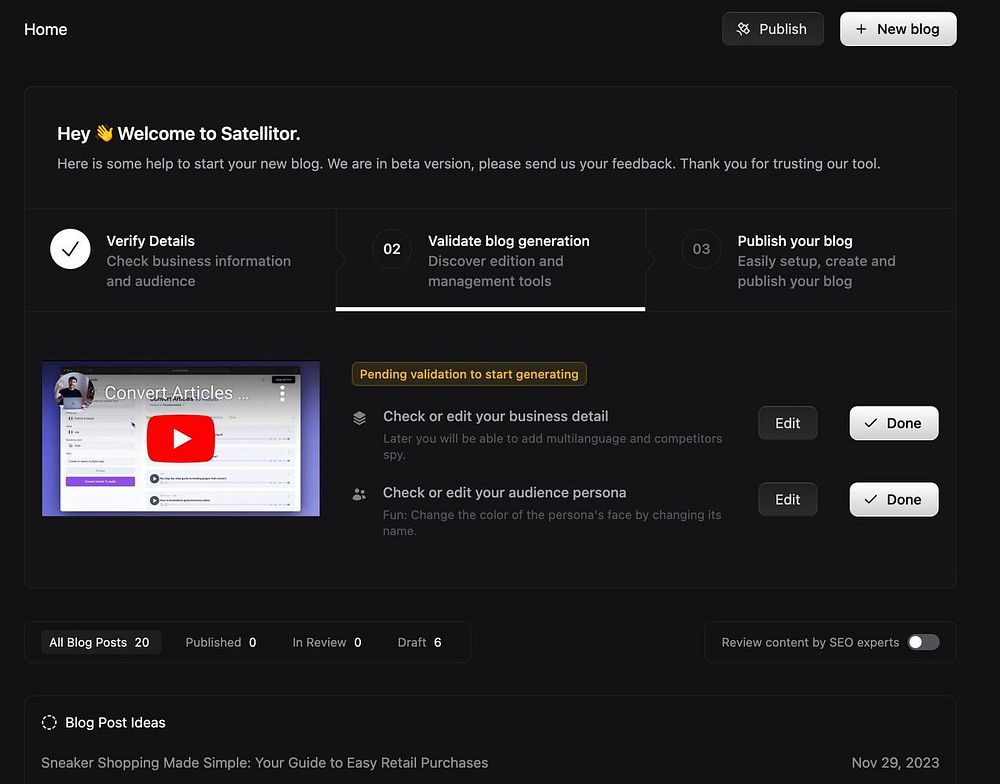
Task: Click the video channel avatar
Action: pos(74,390)
